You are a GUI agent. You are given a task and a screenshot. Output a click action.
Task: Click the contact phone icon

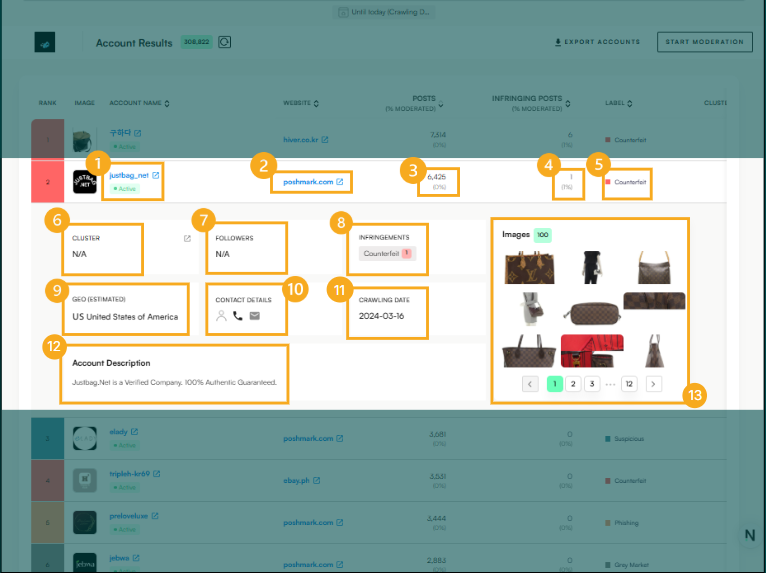[238, 316]
